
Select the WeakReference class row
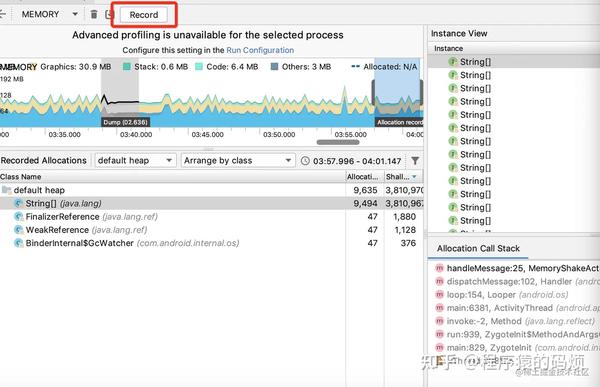pos(211,230)
